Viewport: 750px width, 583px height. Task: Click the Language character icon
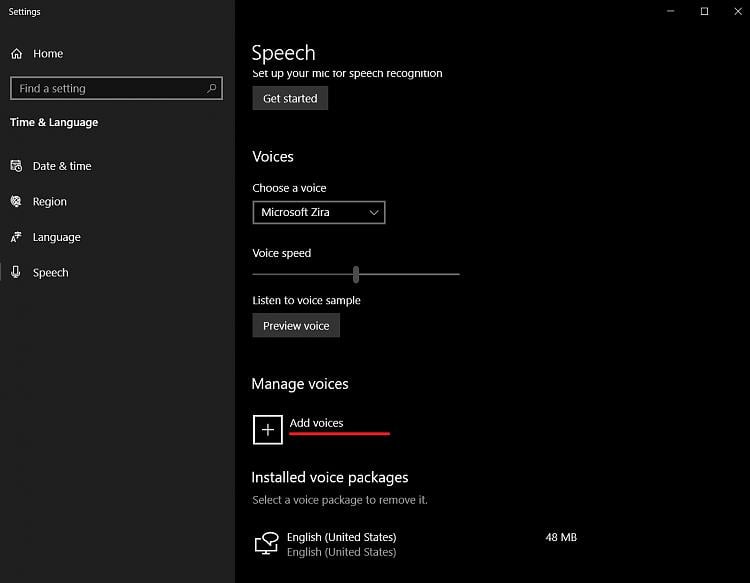coord(16,237)
